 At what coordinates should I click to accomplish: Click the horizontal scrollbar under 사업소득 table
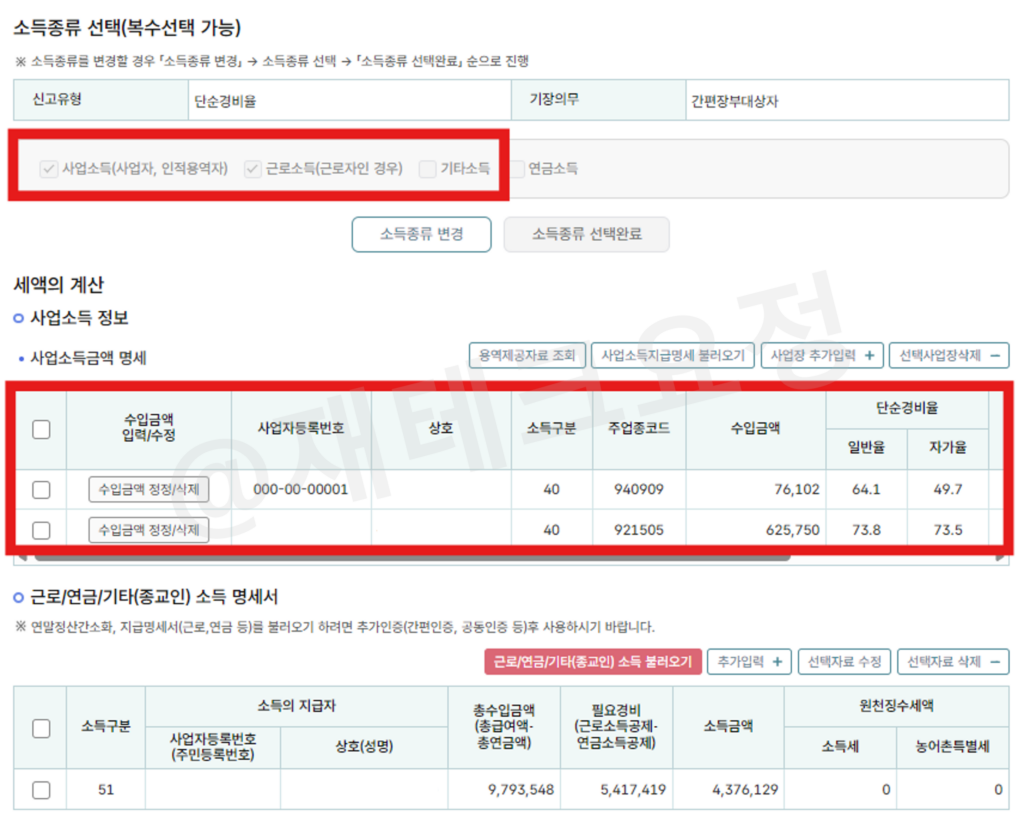(411, 558)
